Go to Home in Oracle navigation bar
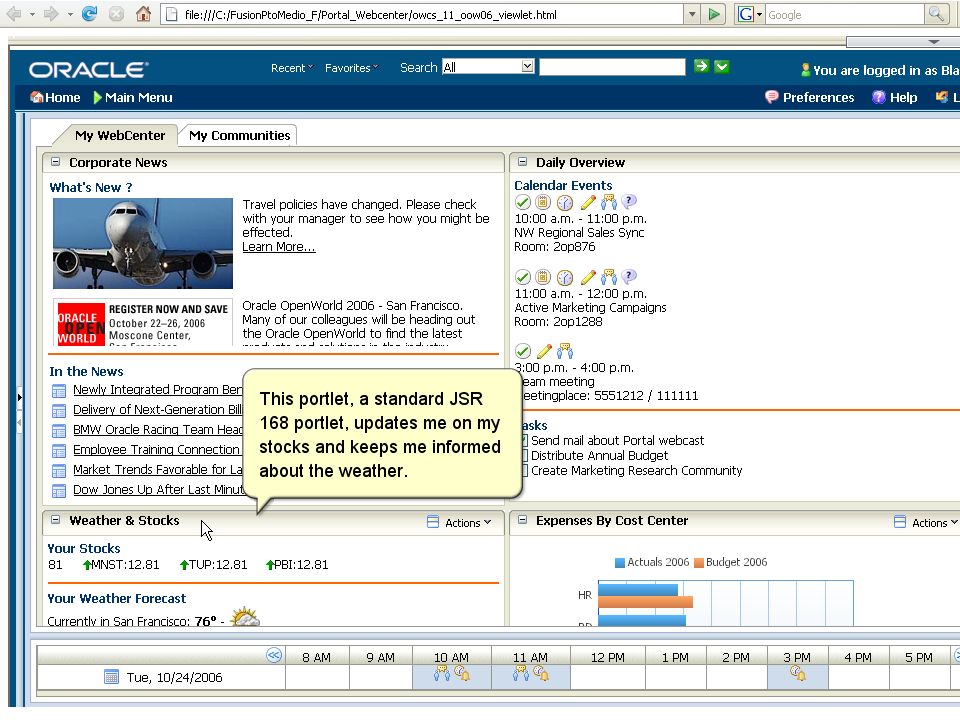Image resolution: width=960 pixels, height=720 pixels. pyautogui.click(x=55, y=97)
